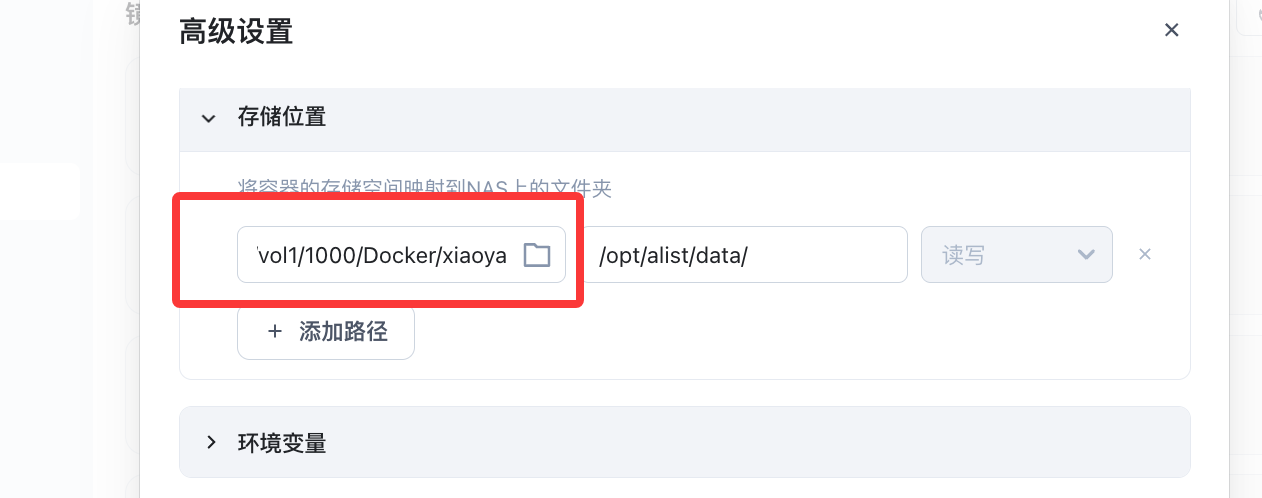Click the /opt/alist/data/ container path field

point(745,255)
